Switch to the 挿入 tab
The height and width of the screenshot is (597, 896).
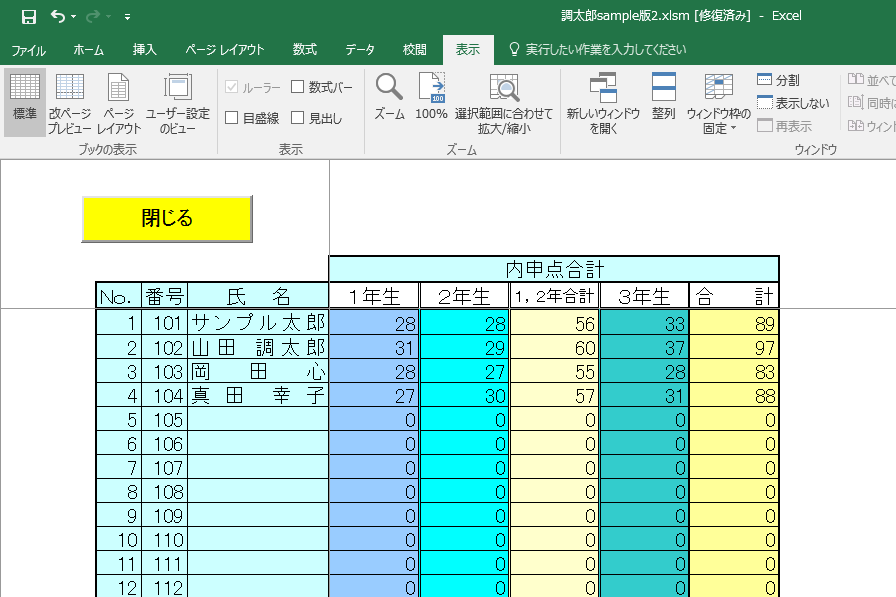coord(145,50)
